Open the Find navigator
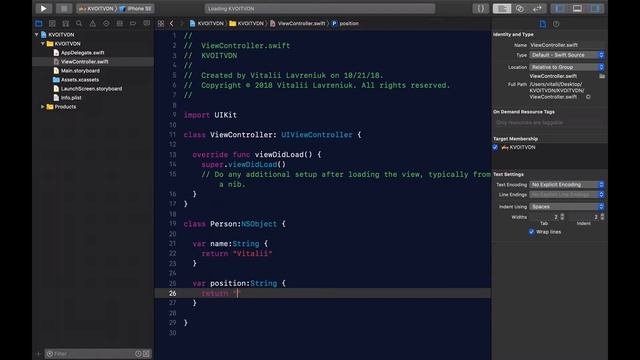The width and height of the screenshot is (640, 360). click(79, 24)
